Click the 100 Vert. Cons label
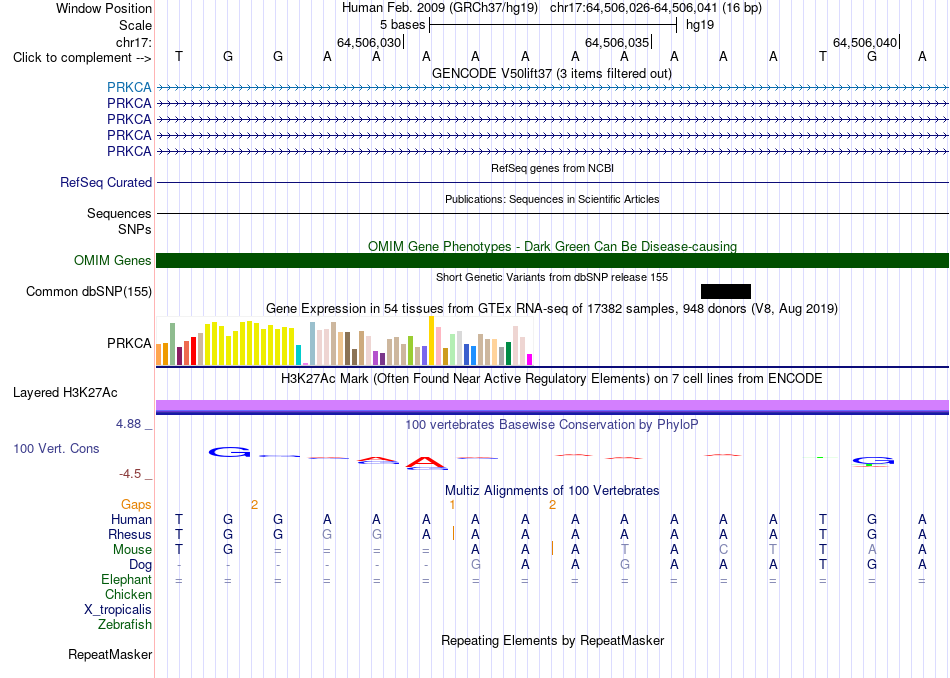This screenshot has height=678, width=950. [56, 448]
